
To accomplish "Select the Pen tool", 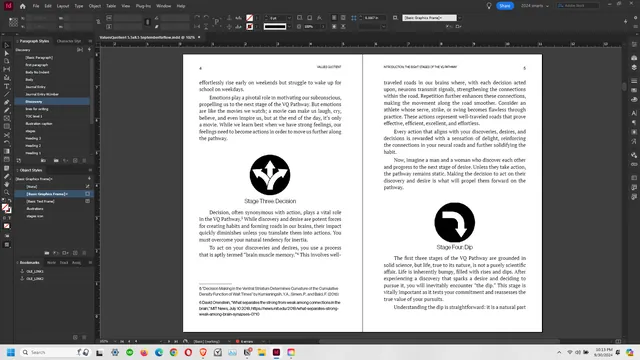I will (7, 102).
